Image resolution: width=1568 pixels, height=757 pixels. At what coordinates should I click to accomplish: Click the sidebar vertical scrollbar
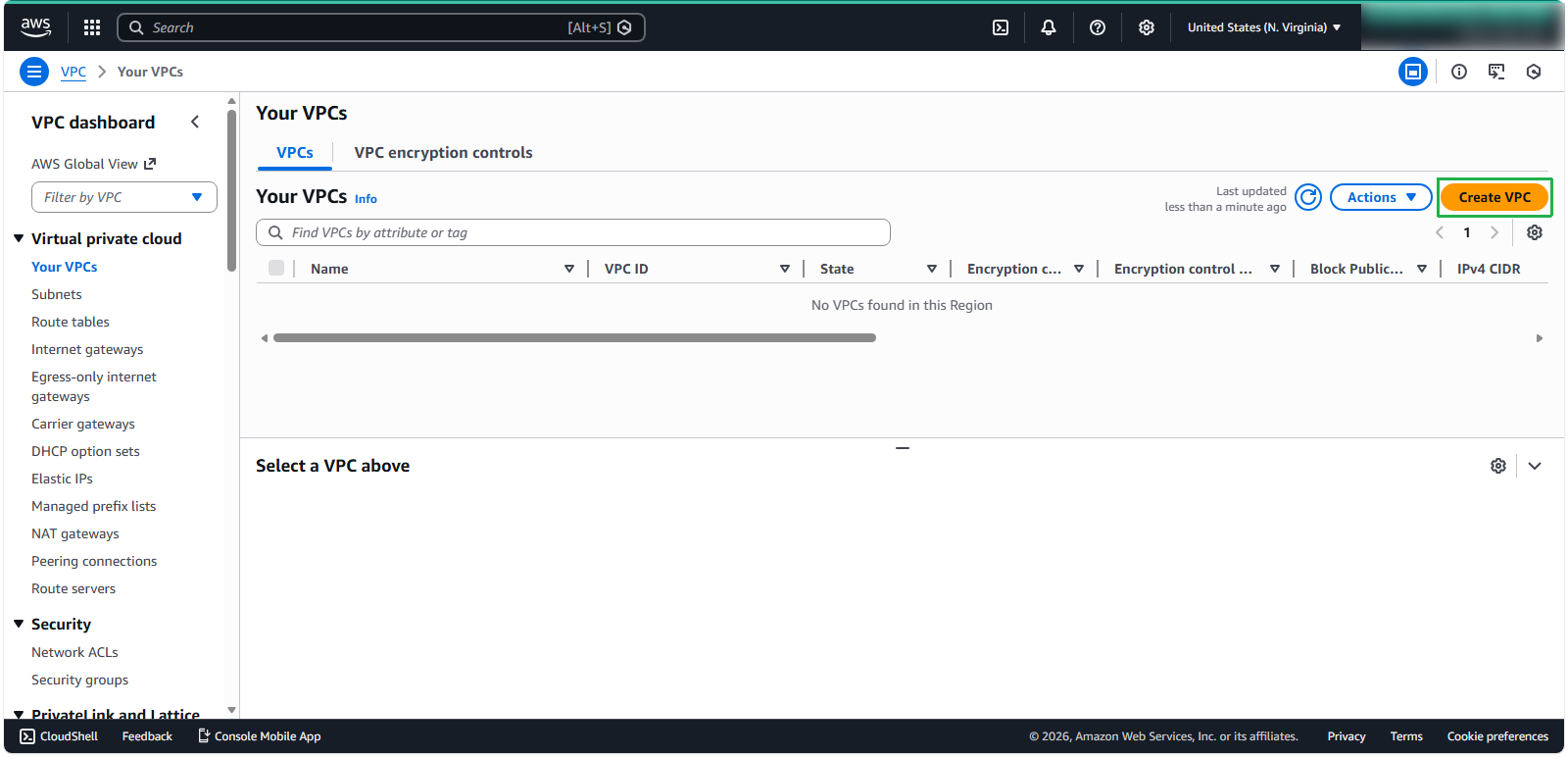tap(231, 191)
